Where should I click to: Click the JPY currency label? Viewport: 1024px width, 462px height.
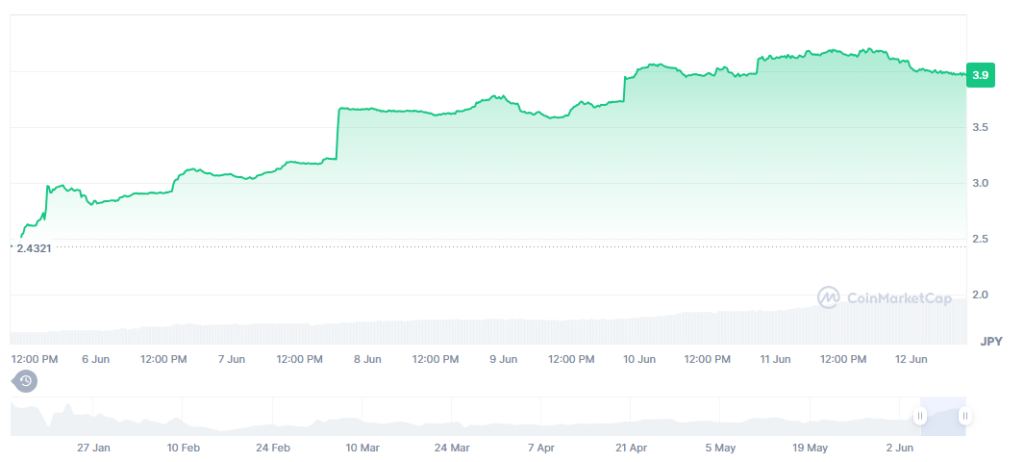click(990, 341)
